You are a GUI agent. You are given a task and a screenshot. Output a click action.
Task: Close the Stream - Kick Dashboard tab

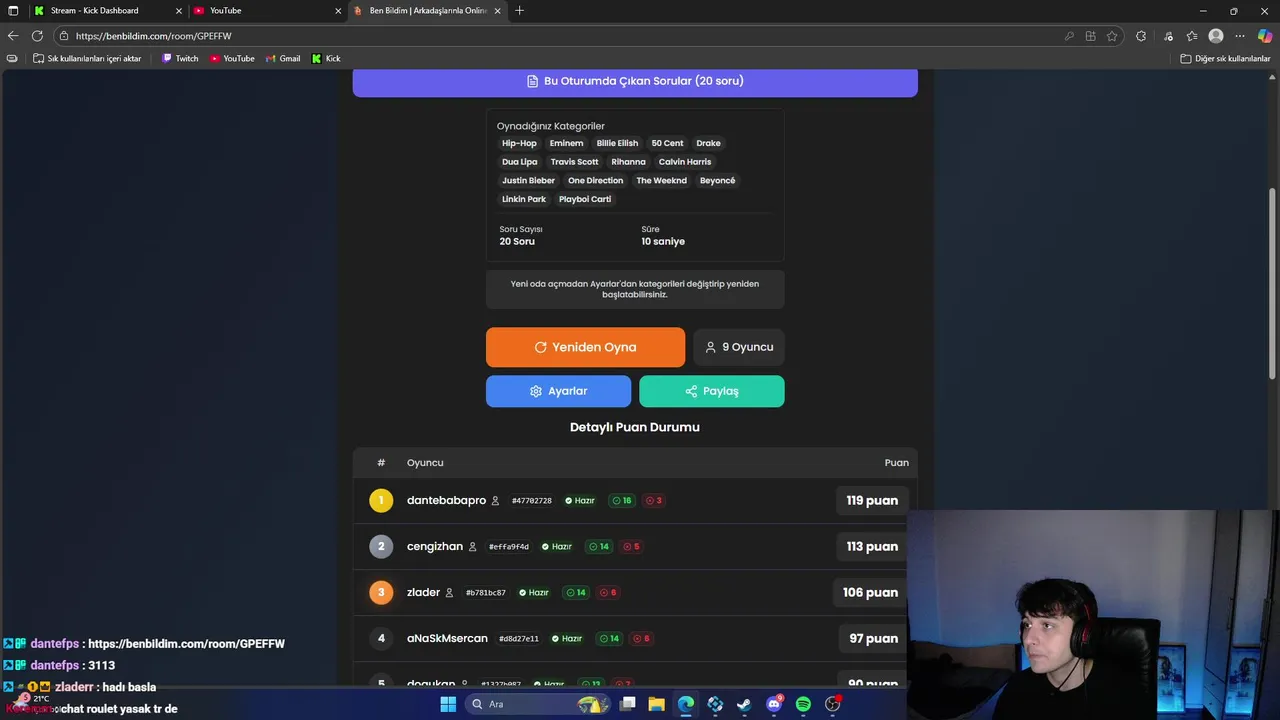(179, 10)
